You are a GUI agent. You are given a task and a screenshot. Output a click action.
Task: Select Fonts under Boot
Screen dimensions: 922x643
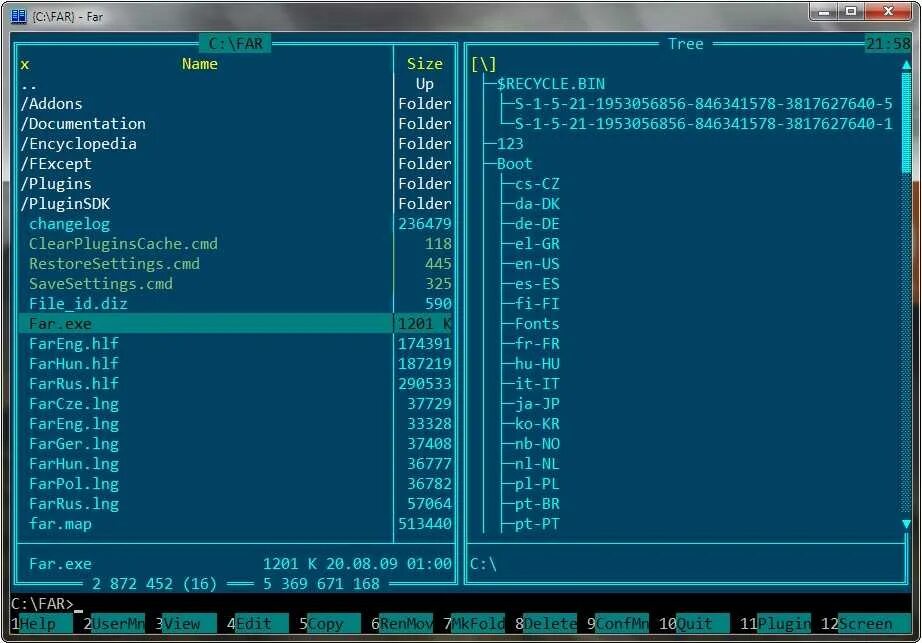(537, 323)
